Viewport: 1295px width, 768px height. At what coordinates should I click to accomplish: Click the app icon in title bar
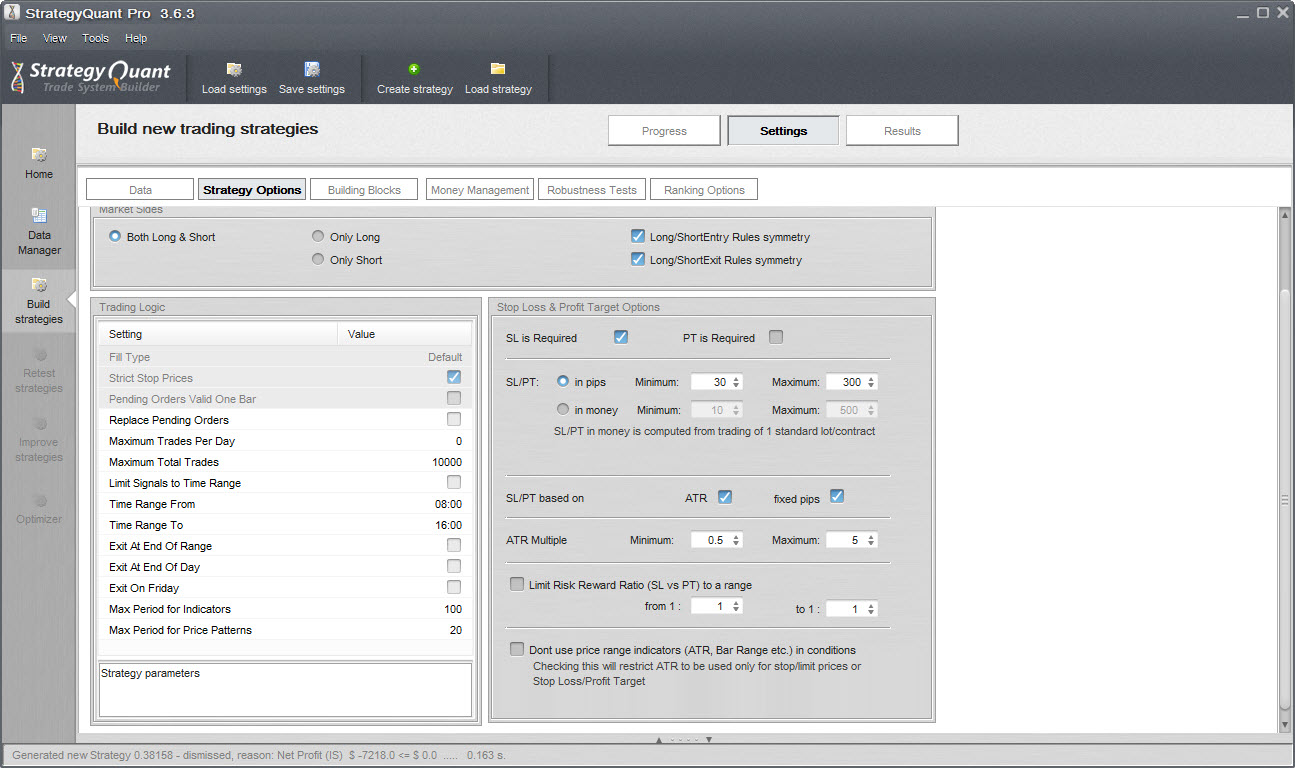pyautogui.click(x=13, y=13)
